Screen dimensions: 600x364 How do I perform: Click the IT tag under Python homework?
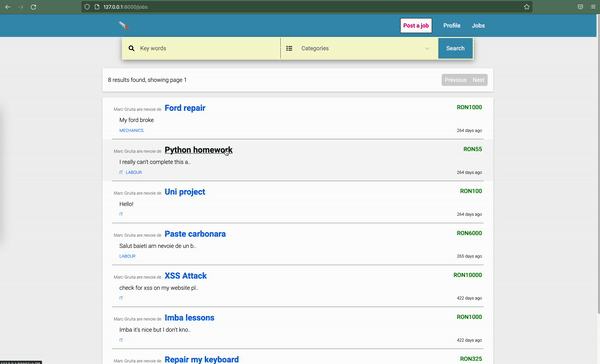[x=121, y=172]
